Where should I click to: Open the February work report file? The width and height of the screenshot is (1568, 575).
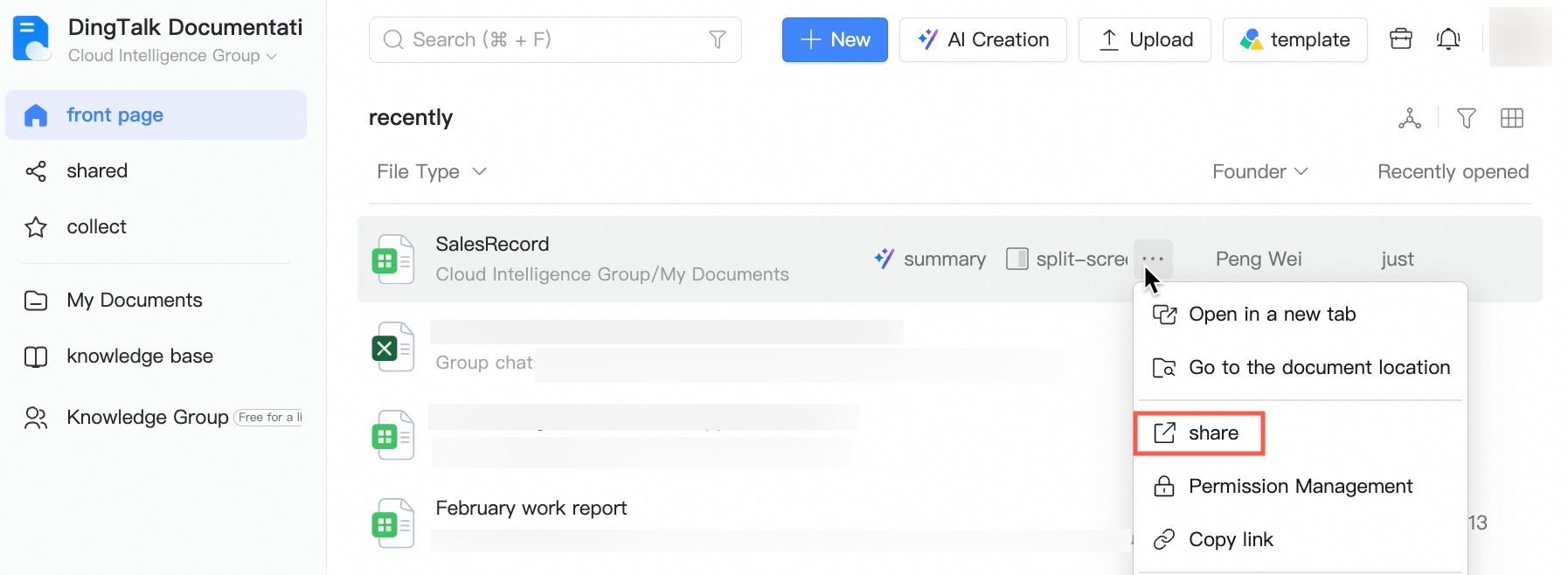pyautogui.click(x=531, y=509)
